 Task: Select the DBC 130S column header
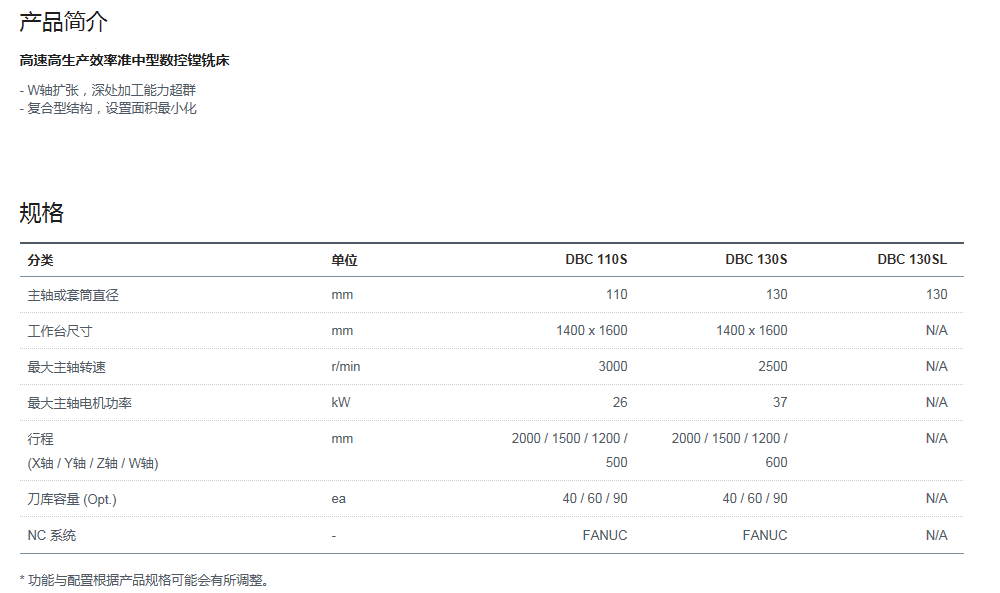coord(756,260)
